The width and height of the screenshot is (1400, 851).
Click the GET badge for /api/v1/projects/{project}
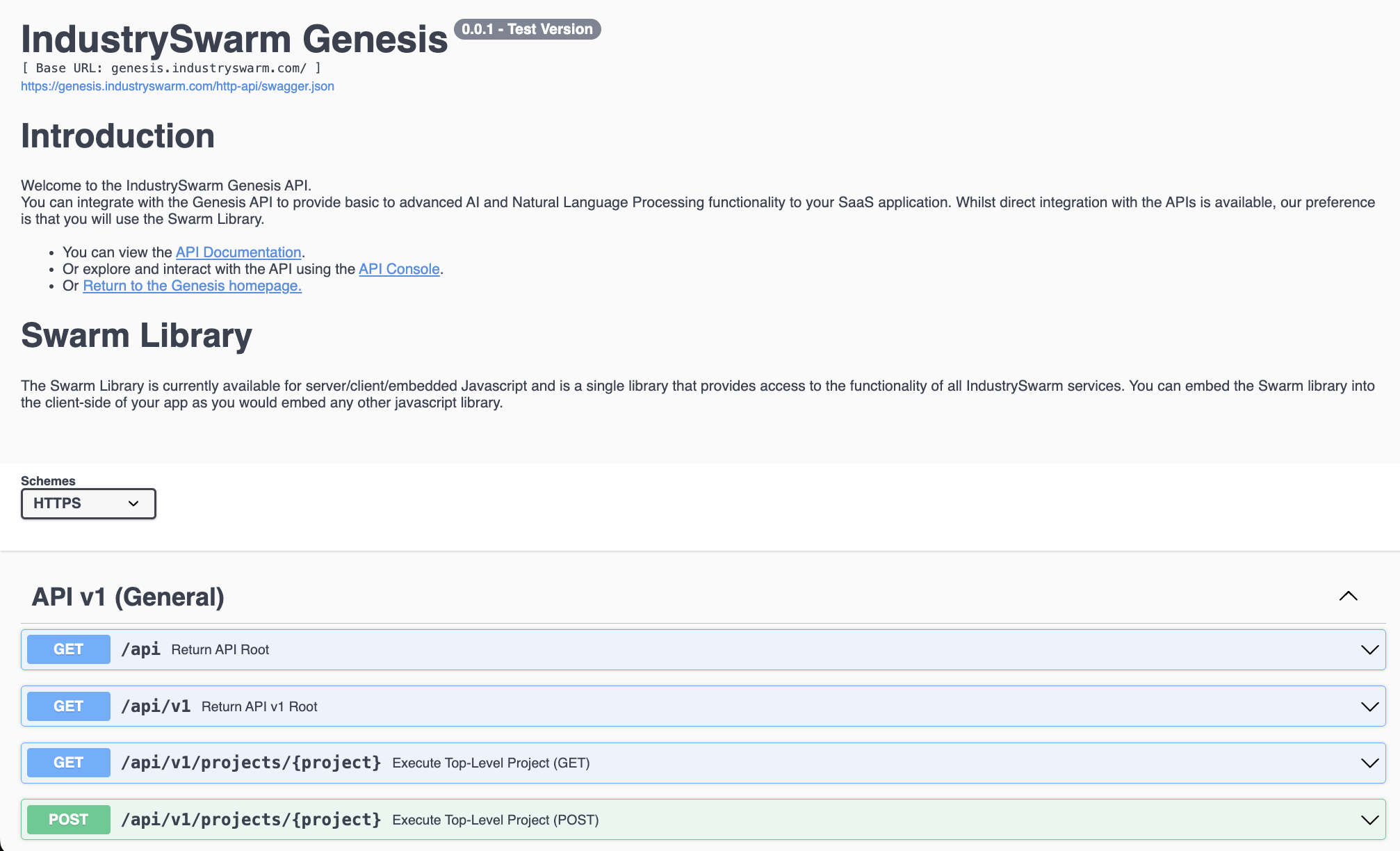68,763
